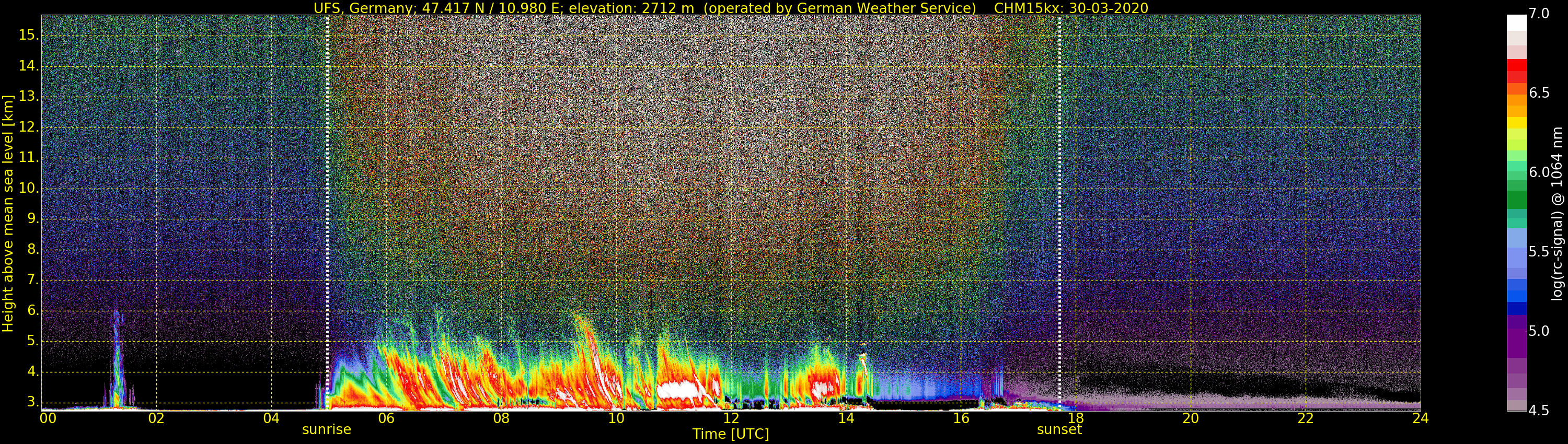Click the sunset label below the time axis
Viewport: 1568px width, 444px height.
tap(1059, 429)
